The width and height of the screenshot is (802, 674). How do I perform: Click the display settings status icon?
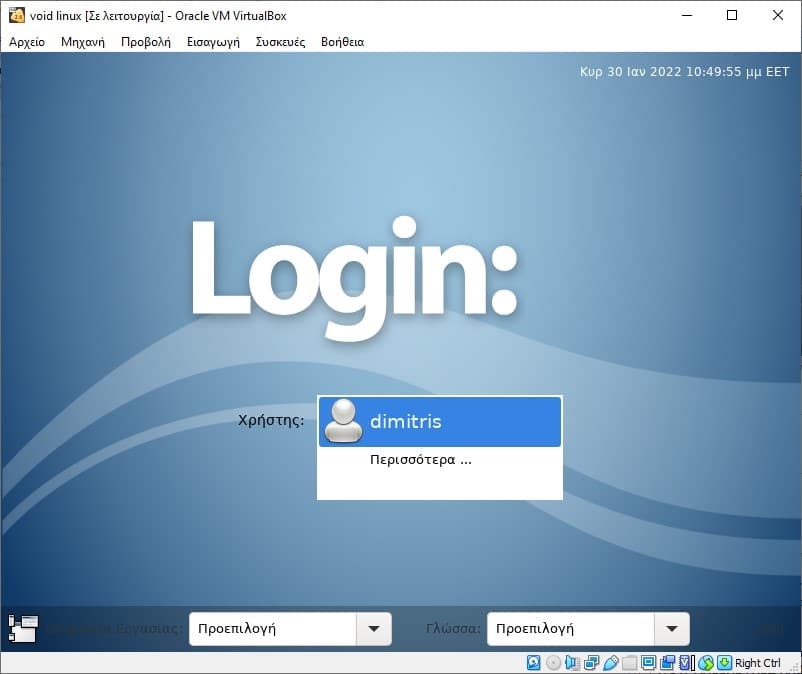(x=648, y=662)
